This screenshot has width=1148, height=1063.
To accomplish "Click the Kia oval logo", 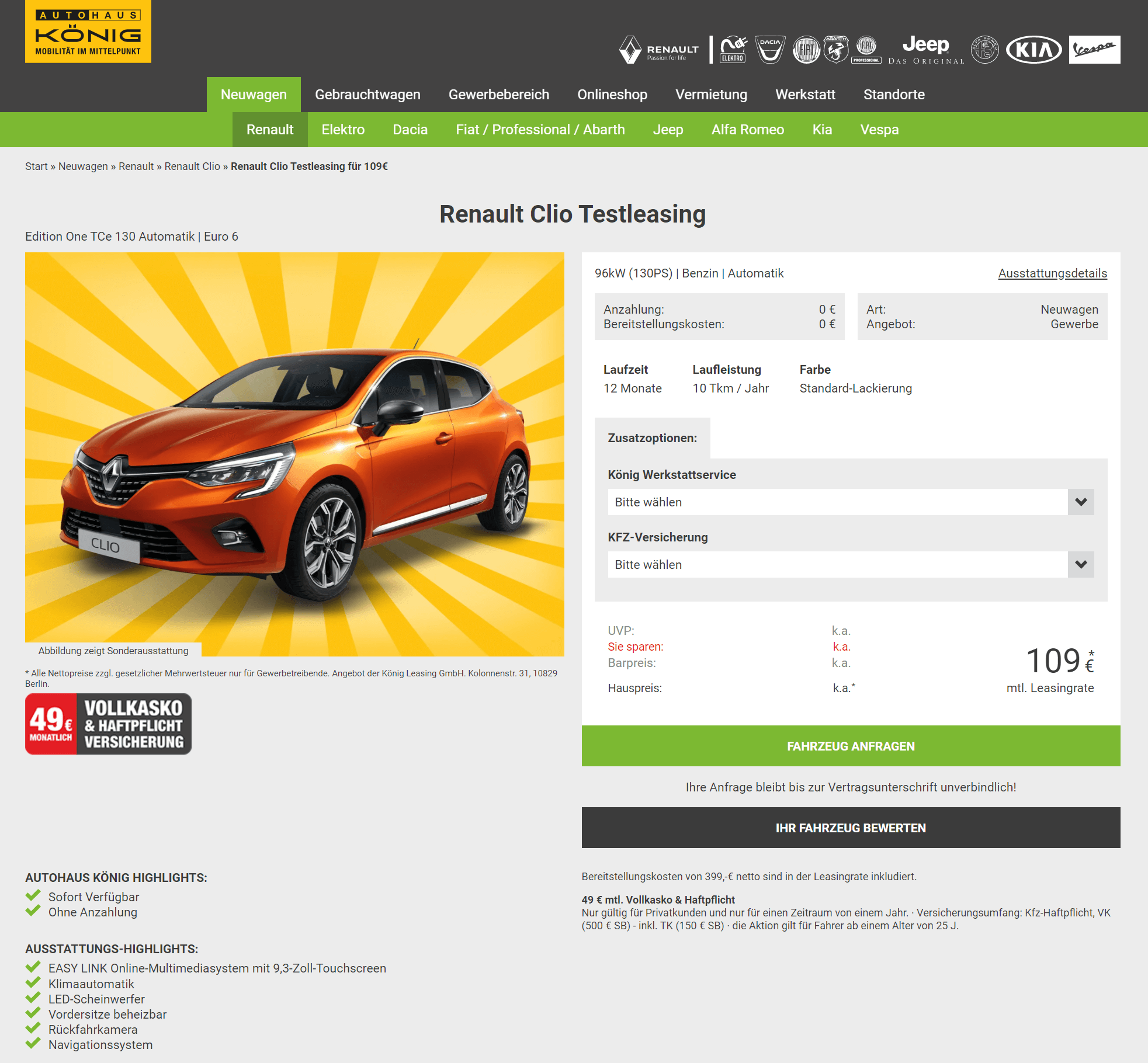I will click(x=1034, y=50).
